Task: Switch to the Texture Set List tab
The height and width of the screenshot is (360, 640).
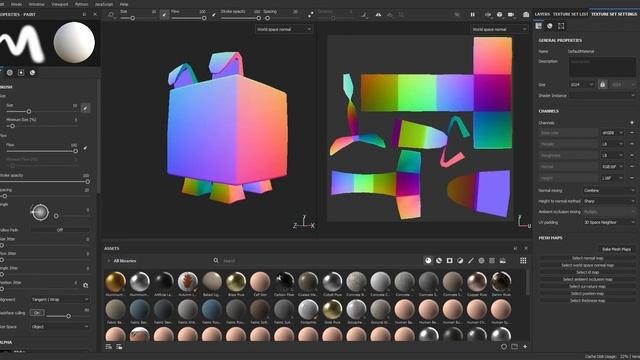Action: point(570,14)
